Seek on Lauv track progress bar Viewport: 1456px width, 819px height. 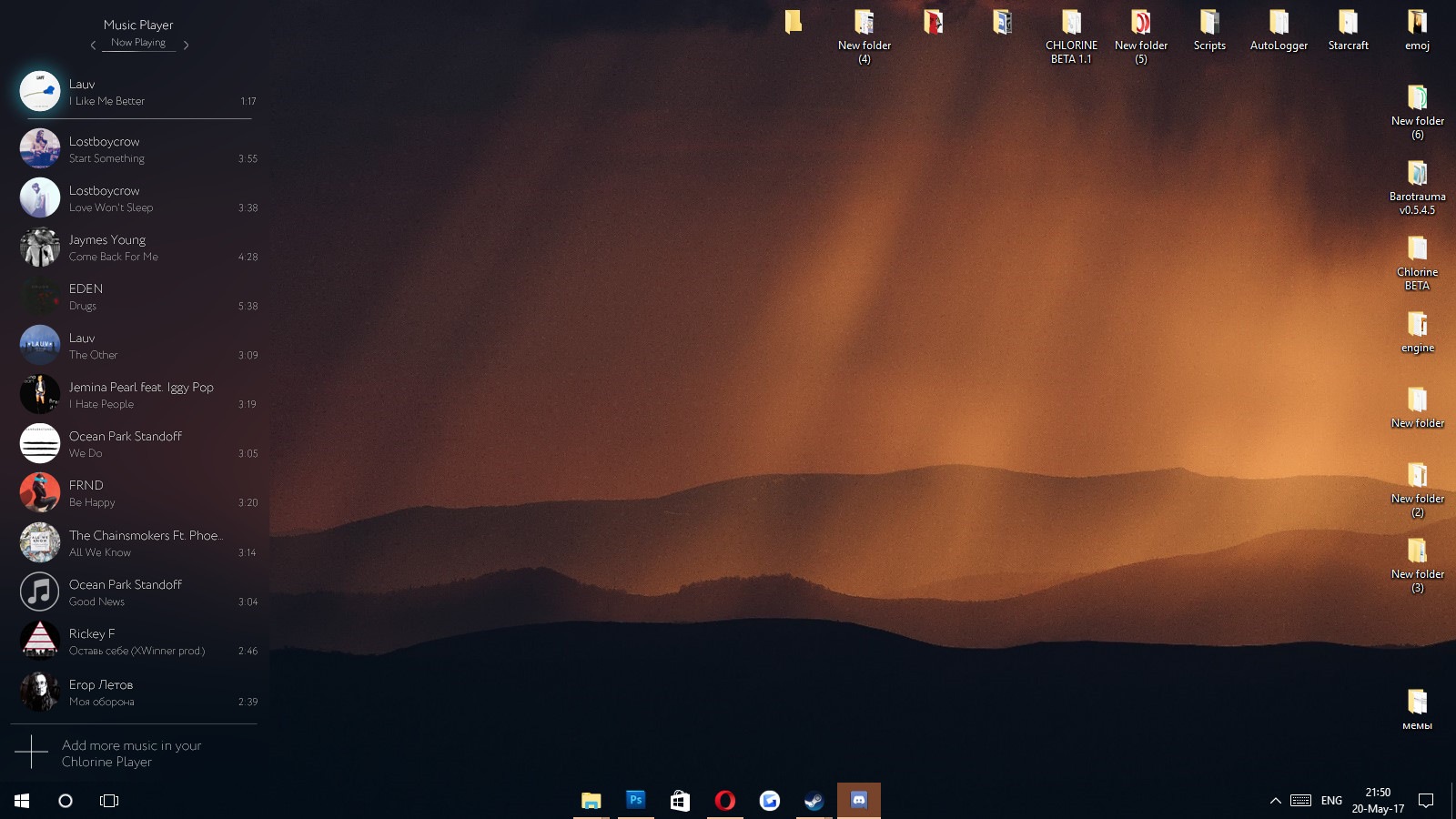click(139, 118)
